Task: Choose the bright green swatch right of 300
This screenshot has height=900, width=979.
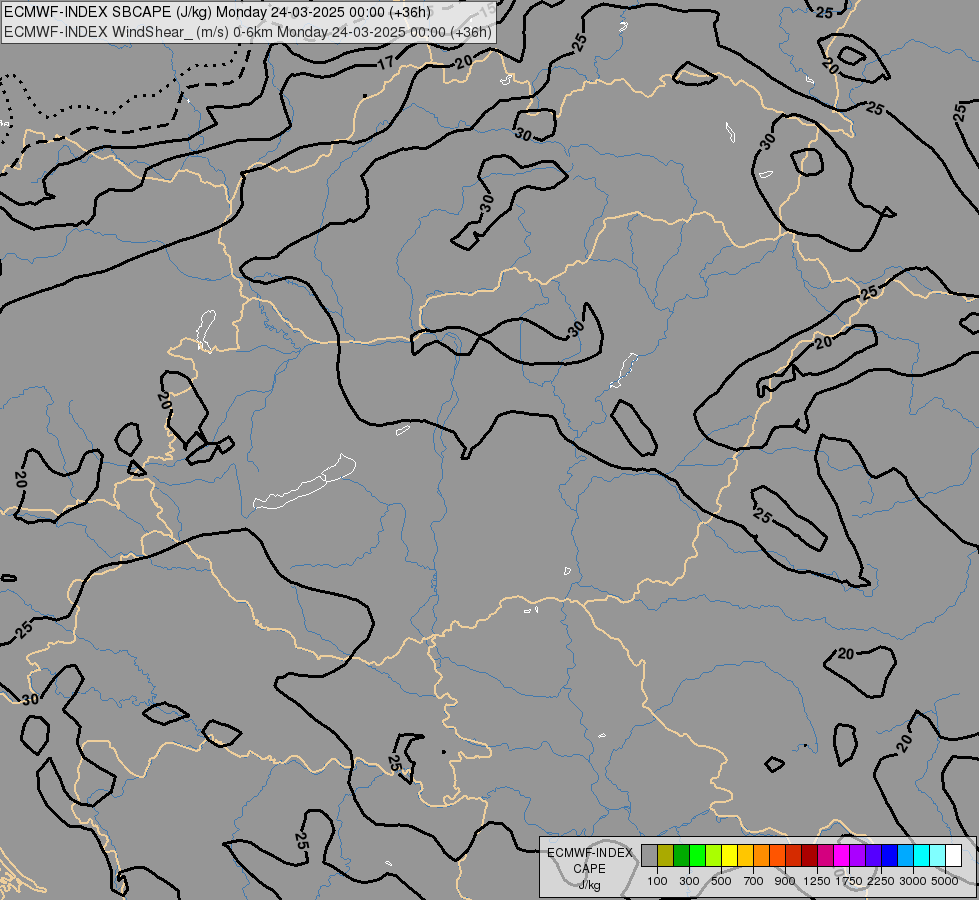Action: click(697, 855)
